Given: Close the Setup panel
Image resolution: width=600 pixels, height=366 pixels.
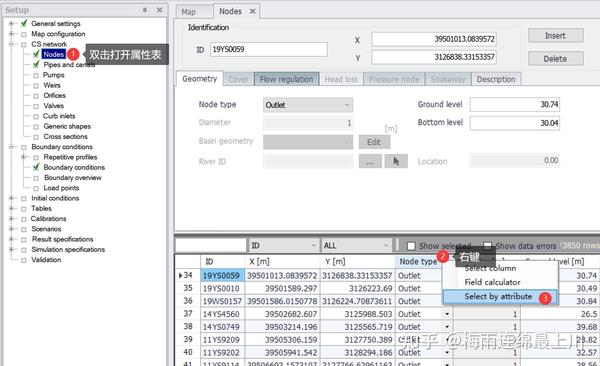Looking at the screenshot, I should click(x=160, y=10).
